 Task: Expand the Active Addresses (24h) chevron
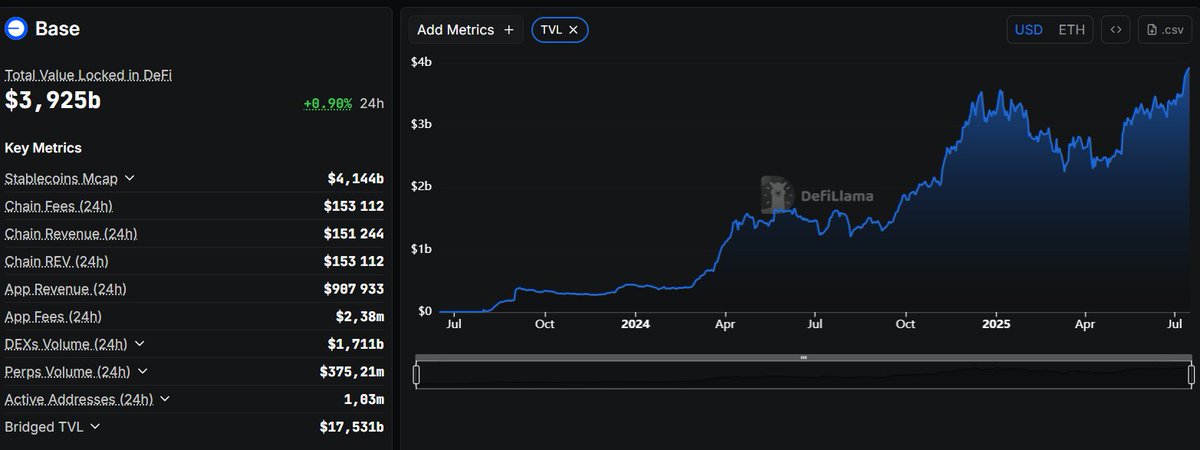(164, 399)
